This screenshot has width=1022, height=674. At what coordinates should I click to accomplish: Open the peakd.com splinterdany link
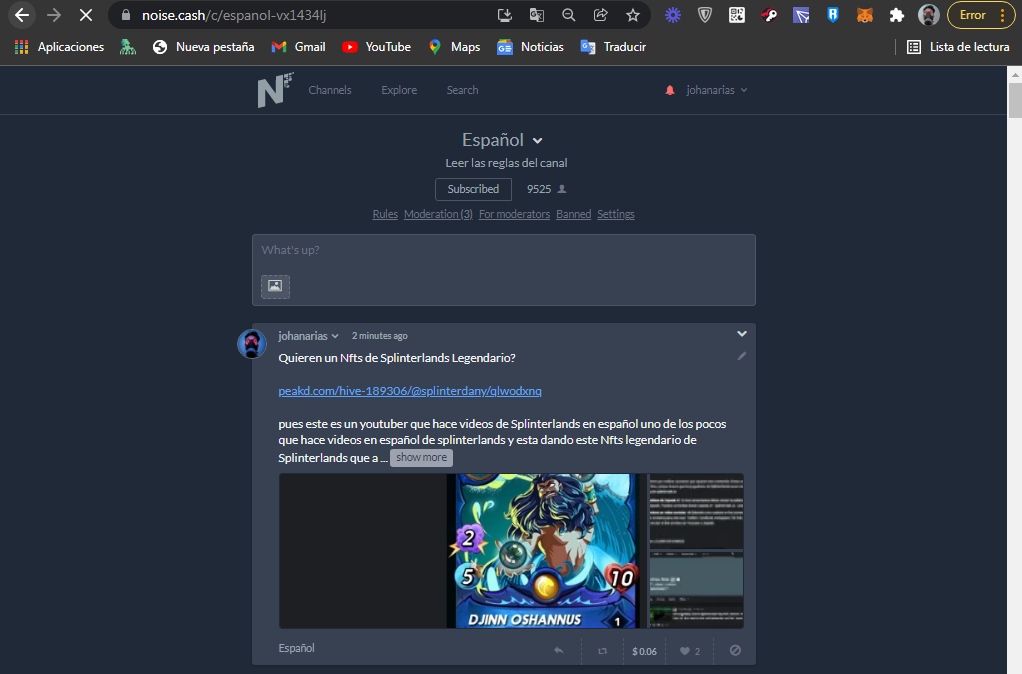tap(410, 390)
